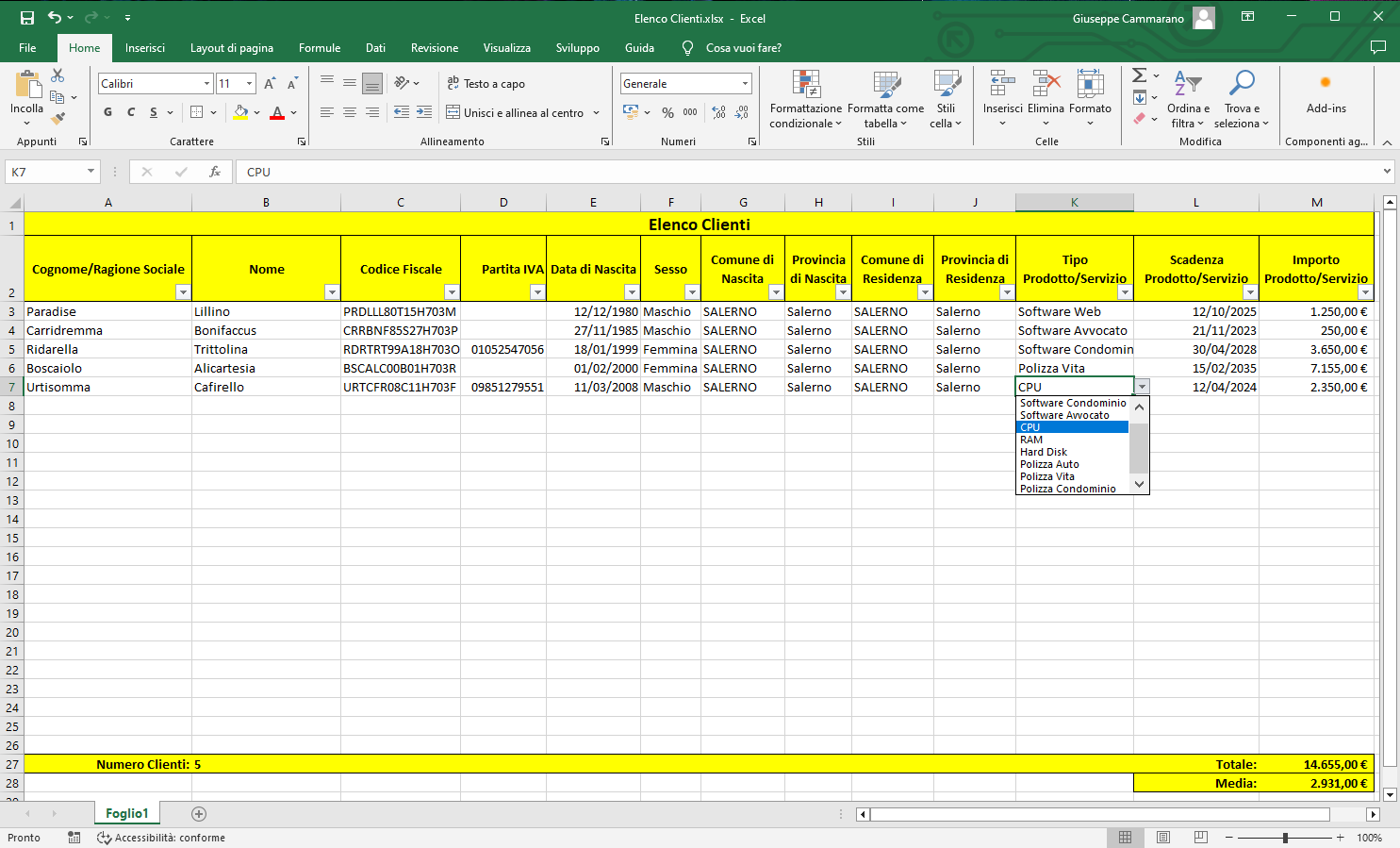
Task: Select Hard Disk from the list
Action: (x=1072, y=452)
